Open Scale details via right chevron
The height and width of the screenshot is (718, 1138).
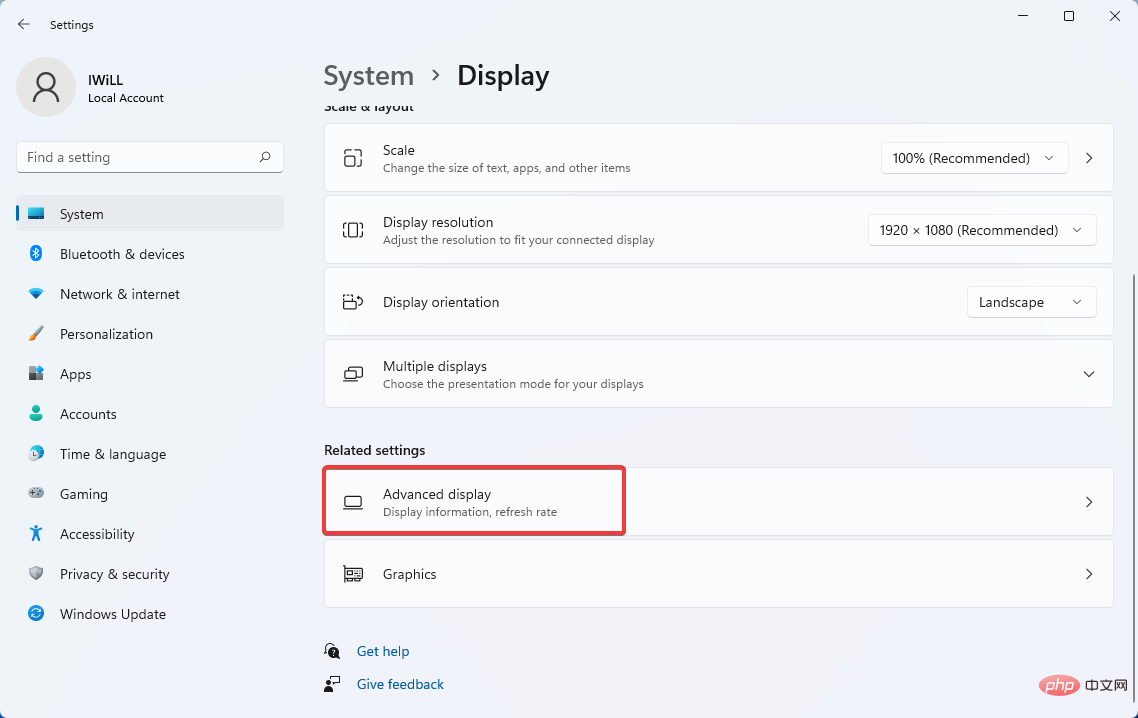tap(1089, 158)
